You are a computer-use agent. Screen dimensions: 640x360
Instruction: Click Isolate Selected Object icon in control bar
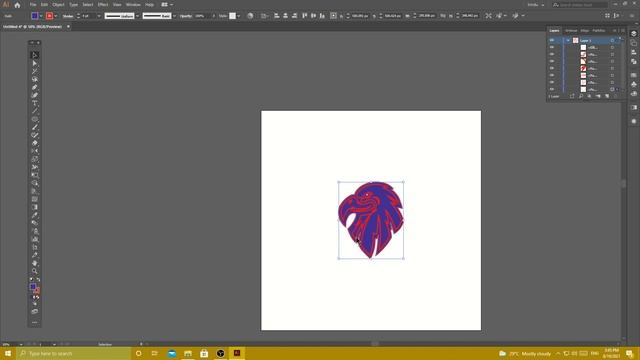[x=489, y=16]
